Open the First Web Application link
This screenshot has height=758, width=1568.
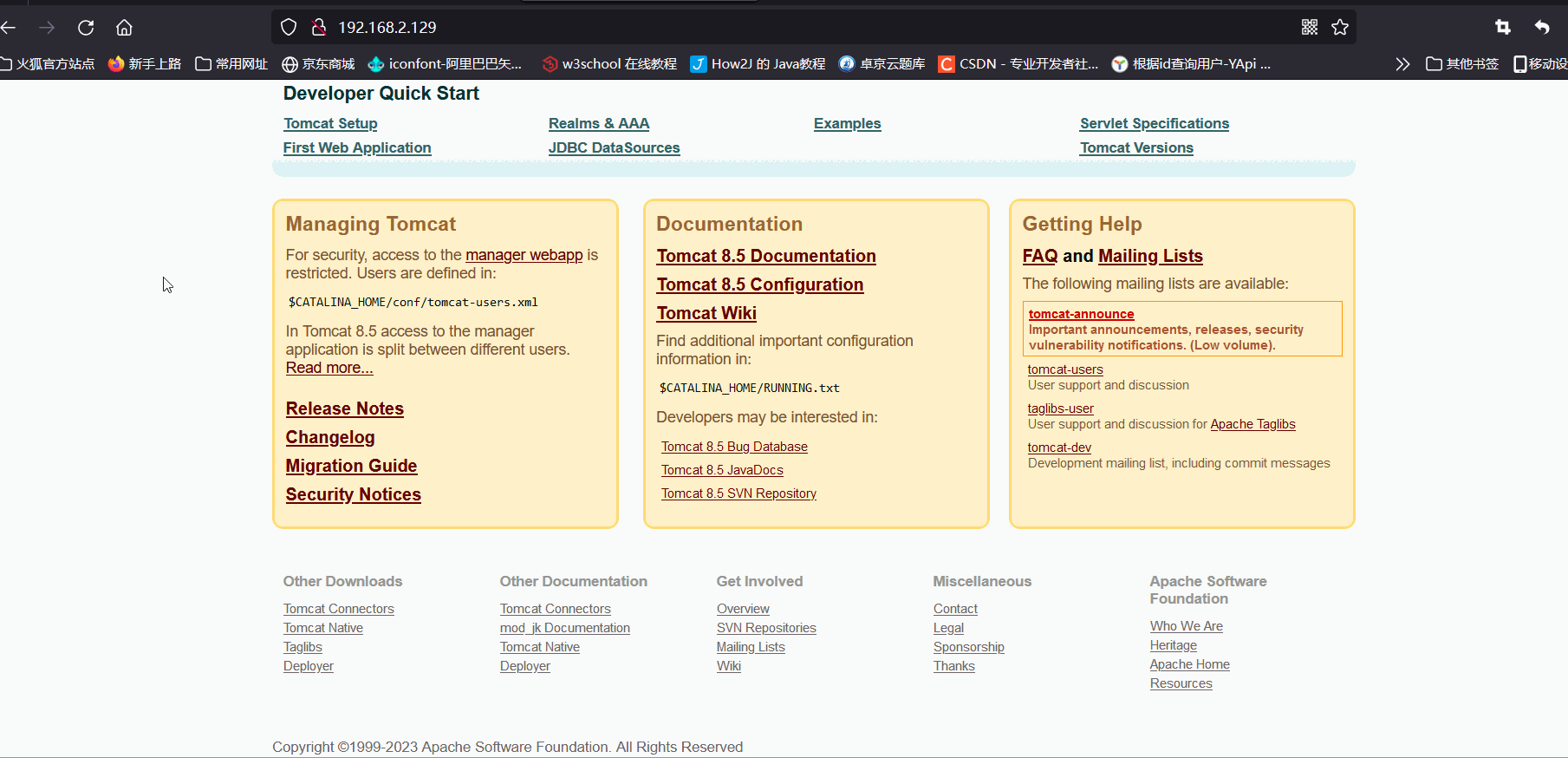(357, 148)
